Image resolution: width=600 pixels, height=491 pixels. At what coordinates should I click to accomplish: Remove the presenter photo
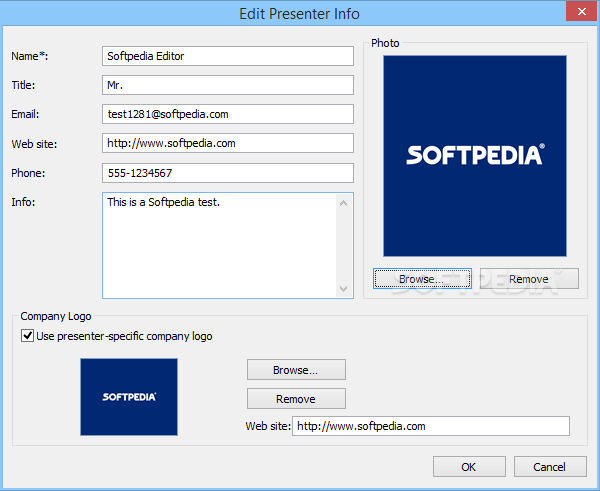pyautogui.click(x=529, y=279)
